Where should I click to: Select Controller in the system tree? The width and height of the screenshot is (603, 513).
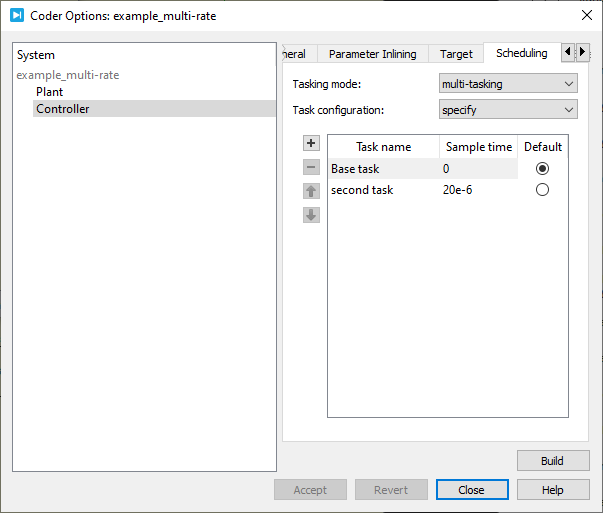point(63,109)
